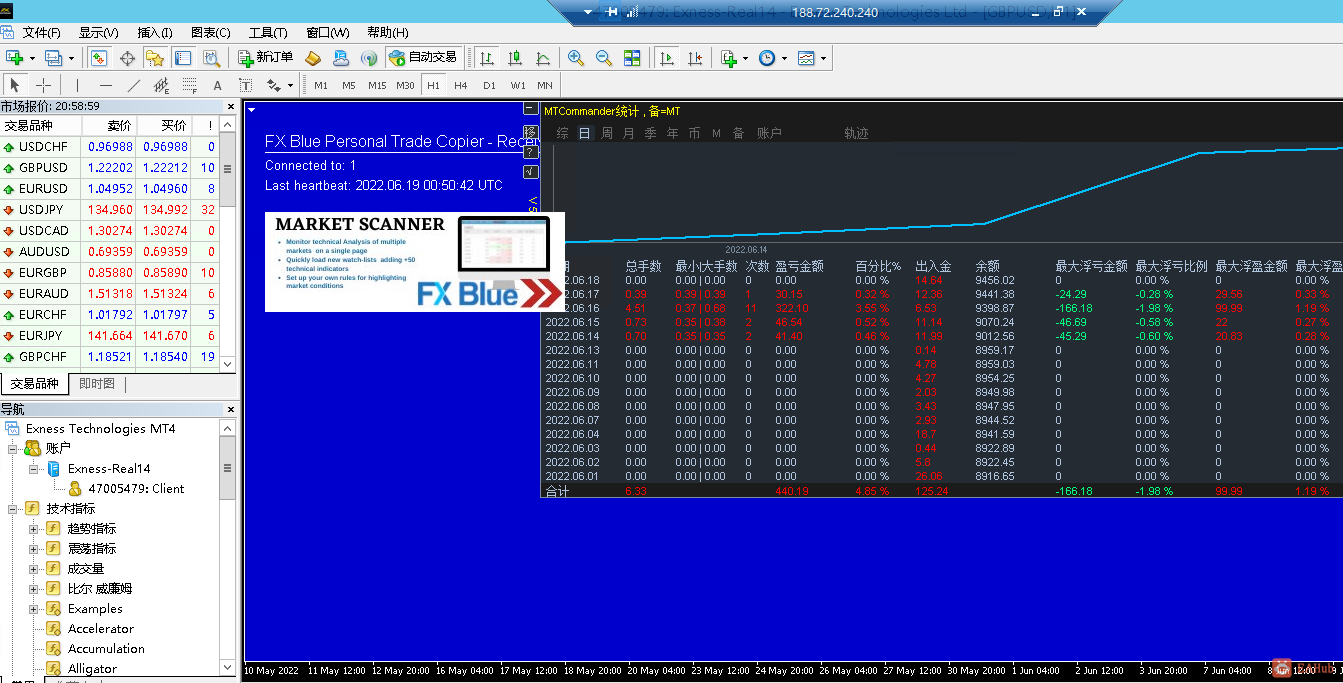
Task: Toggle the Data Window crosshair-circle icon
Action: coord(127,58)
